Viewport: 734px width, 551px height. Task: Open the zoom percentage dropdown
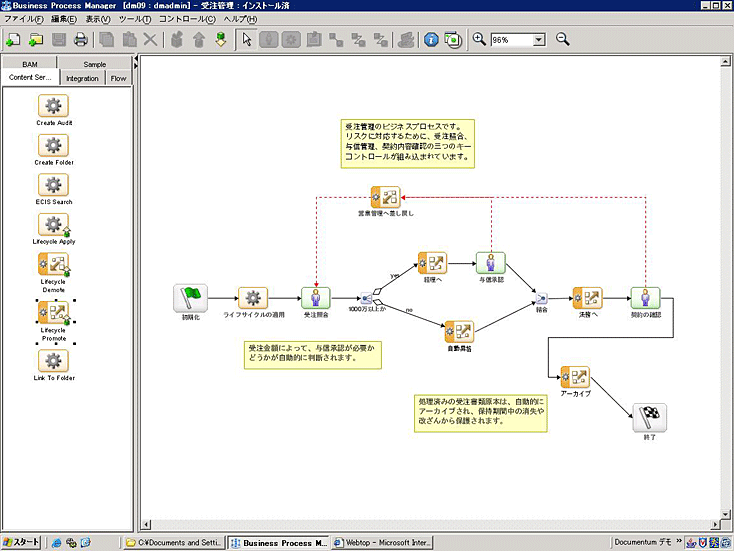click(538, 40)
